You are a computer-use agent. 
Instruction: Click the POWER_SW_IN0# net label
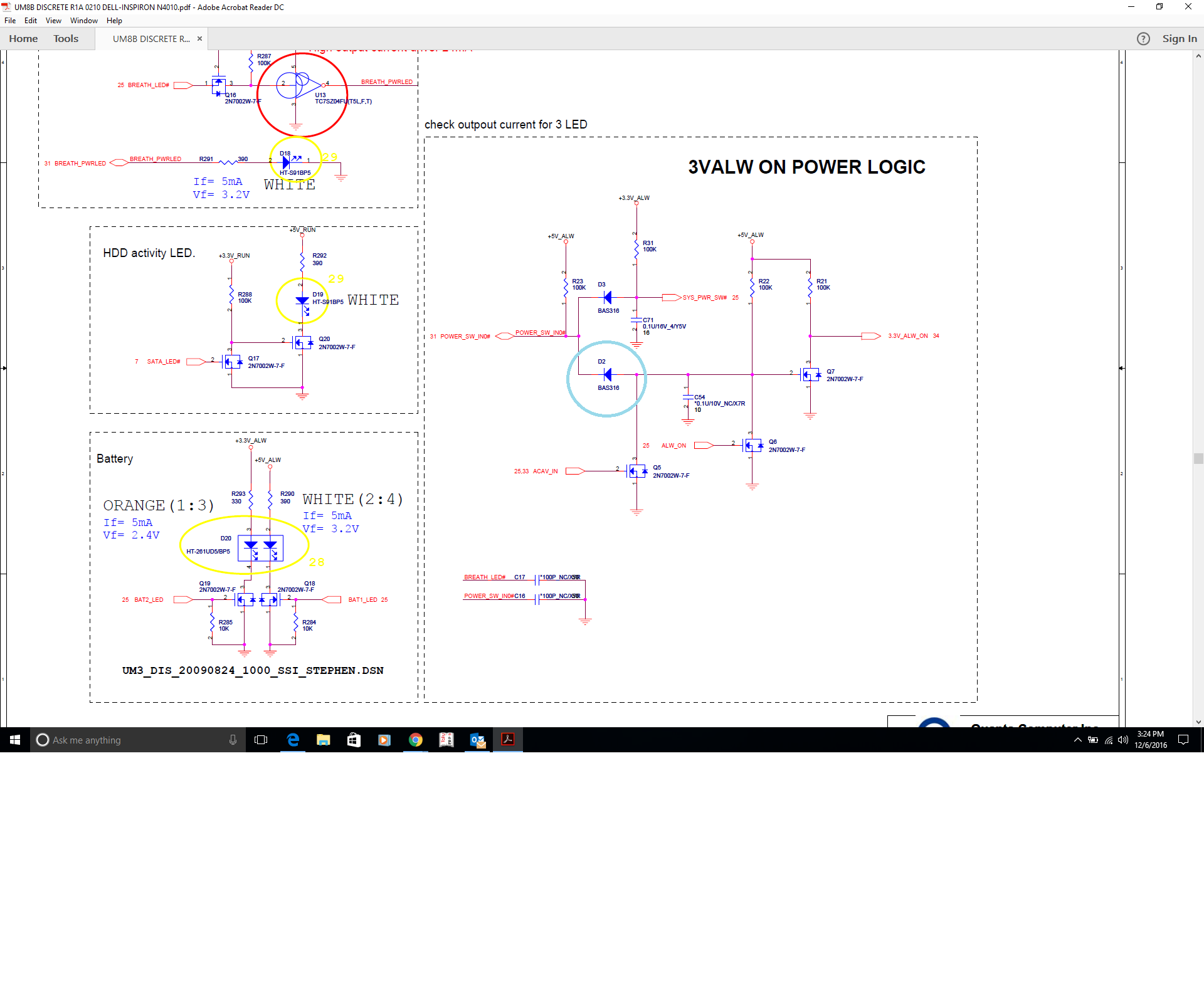click(465, 337)
